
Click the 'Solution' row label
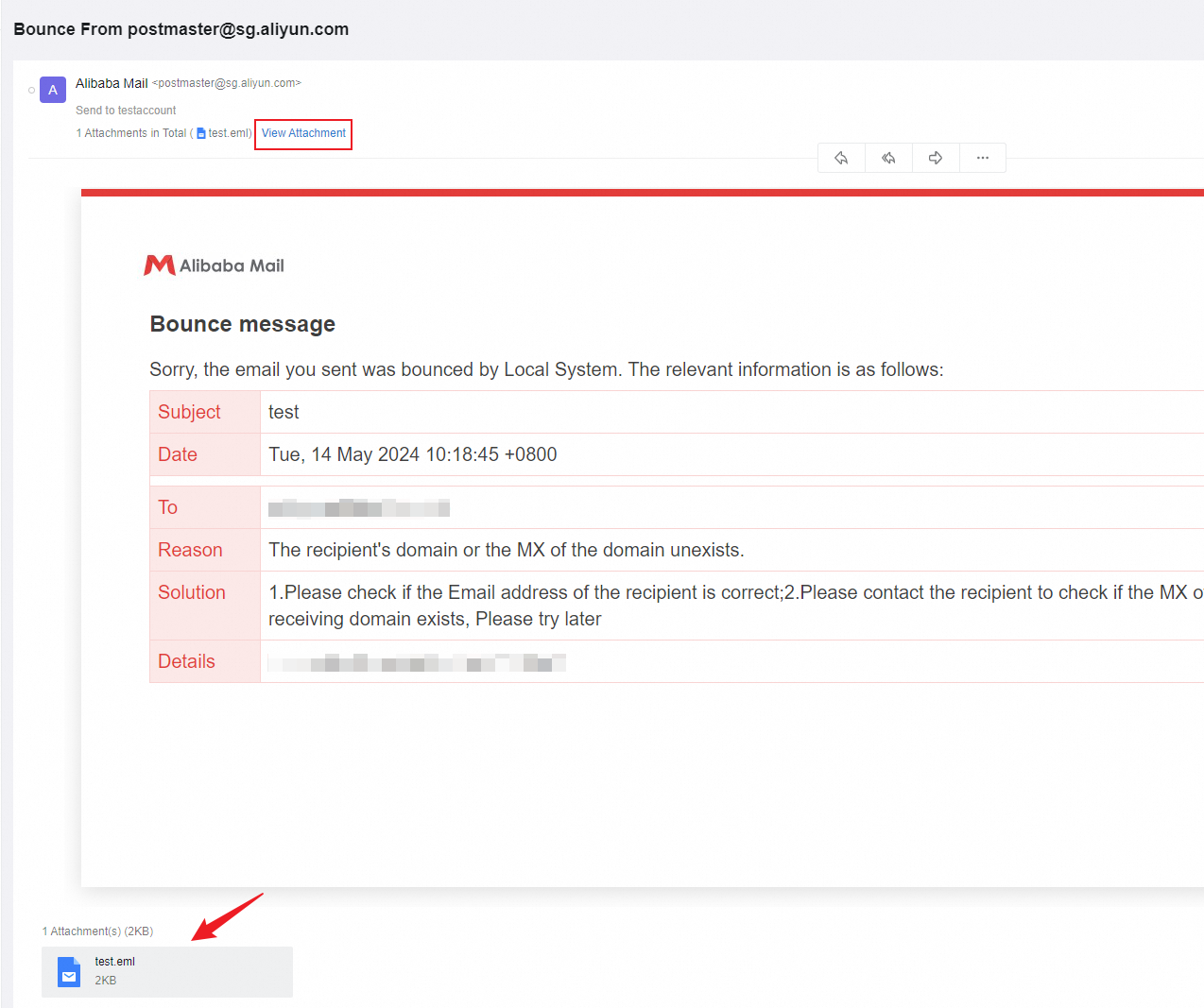pos(192,592)
